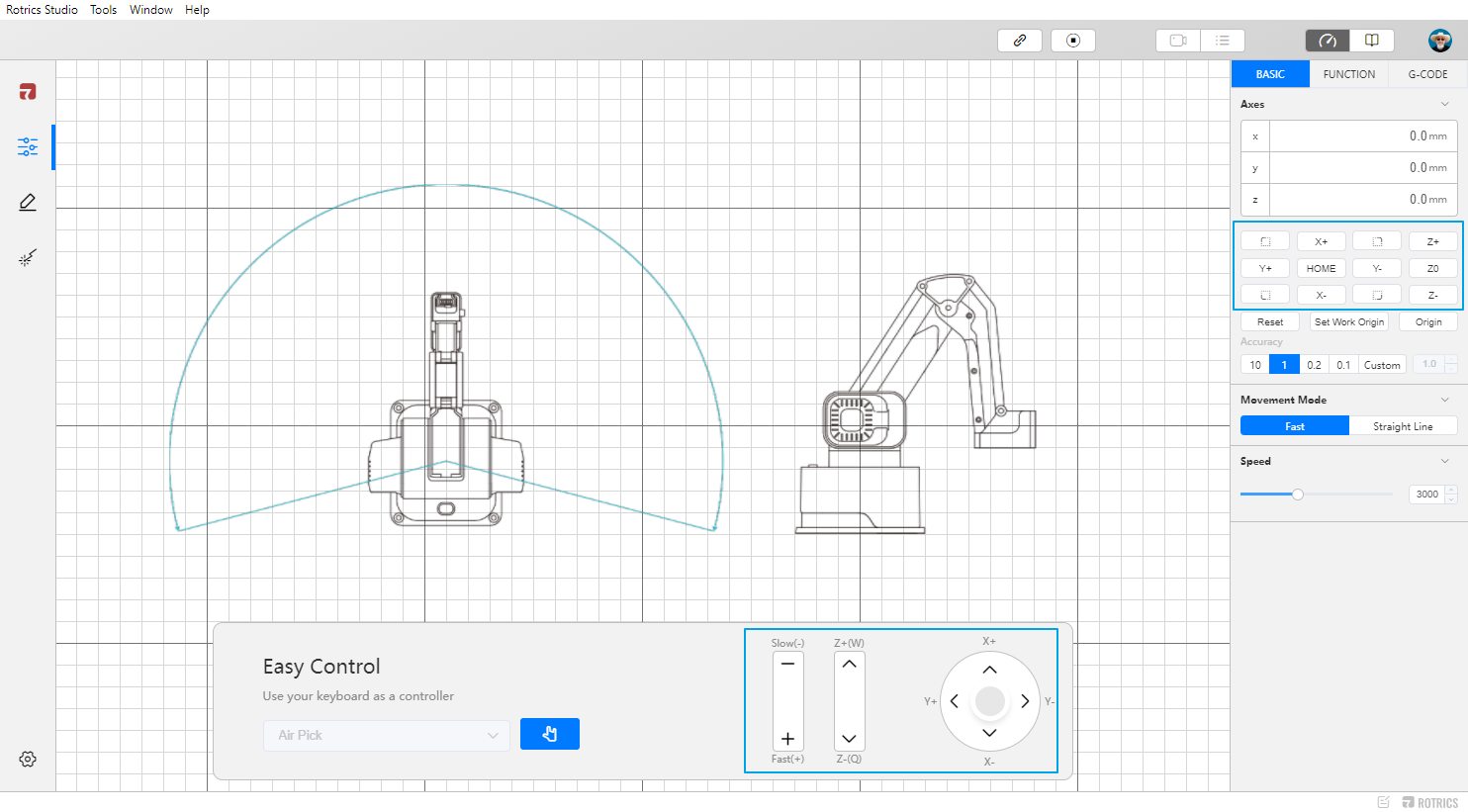Collapse the Speed section chevron
The height and width of the screenshot is (812, 1468).
[x=1445, y=461]
